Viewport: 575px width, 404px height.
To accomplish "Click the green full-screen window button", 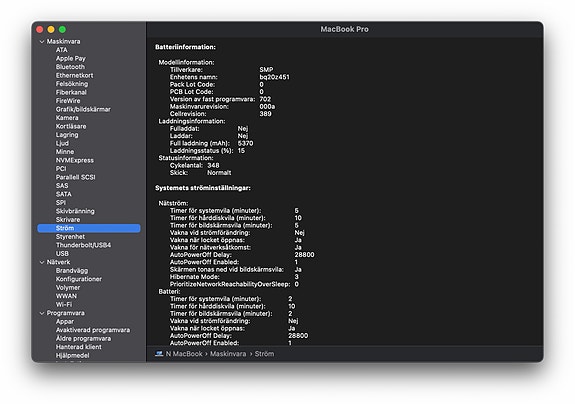I will (62, 29).
